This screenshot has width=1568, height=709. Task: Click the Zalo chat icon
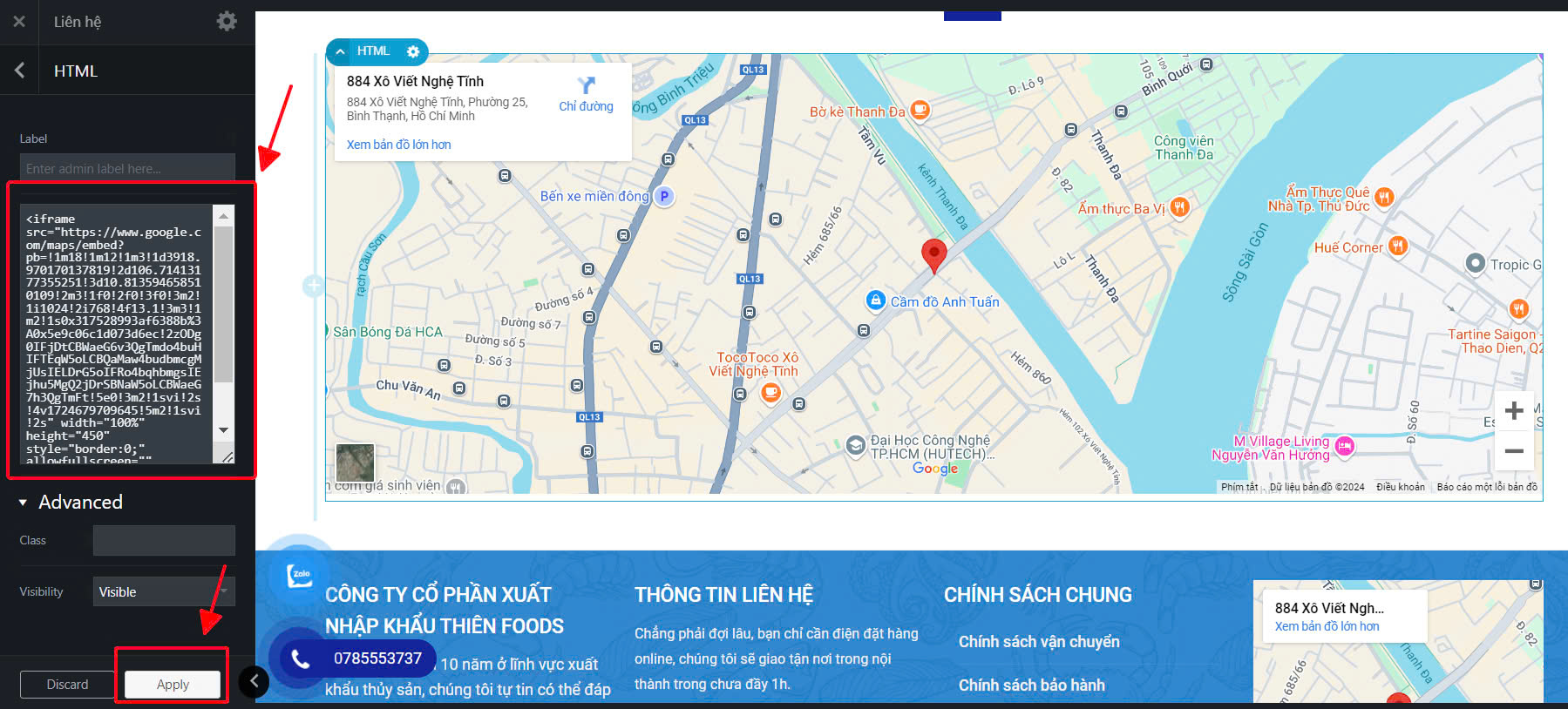tap(300, 575)
